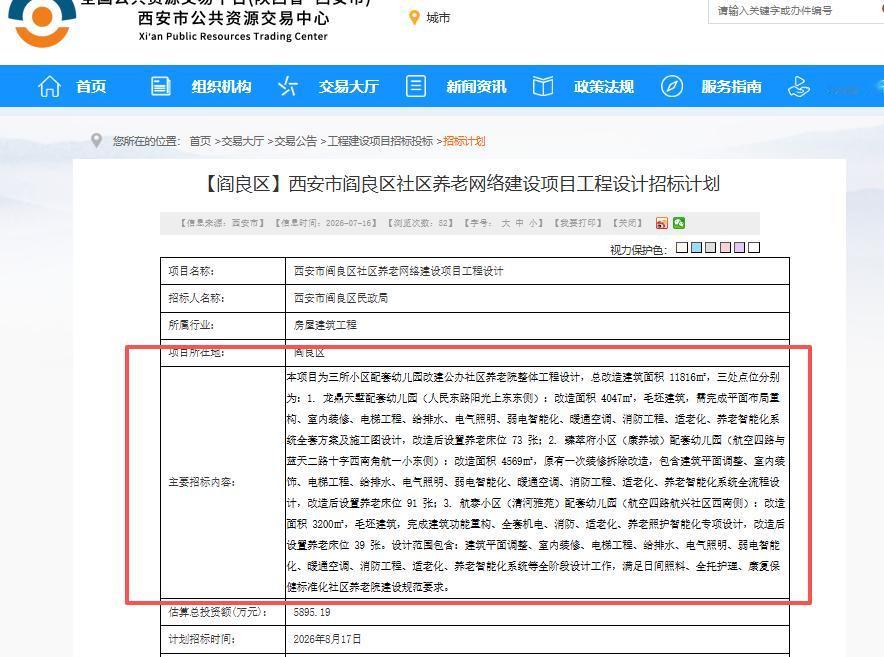The width and height of the screenshot is (884, 657).
Task: Click the 服务指南 compass icon
Action: tap(671, 86)
